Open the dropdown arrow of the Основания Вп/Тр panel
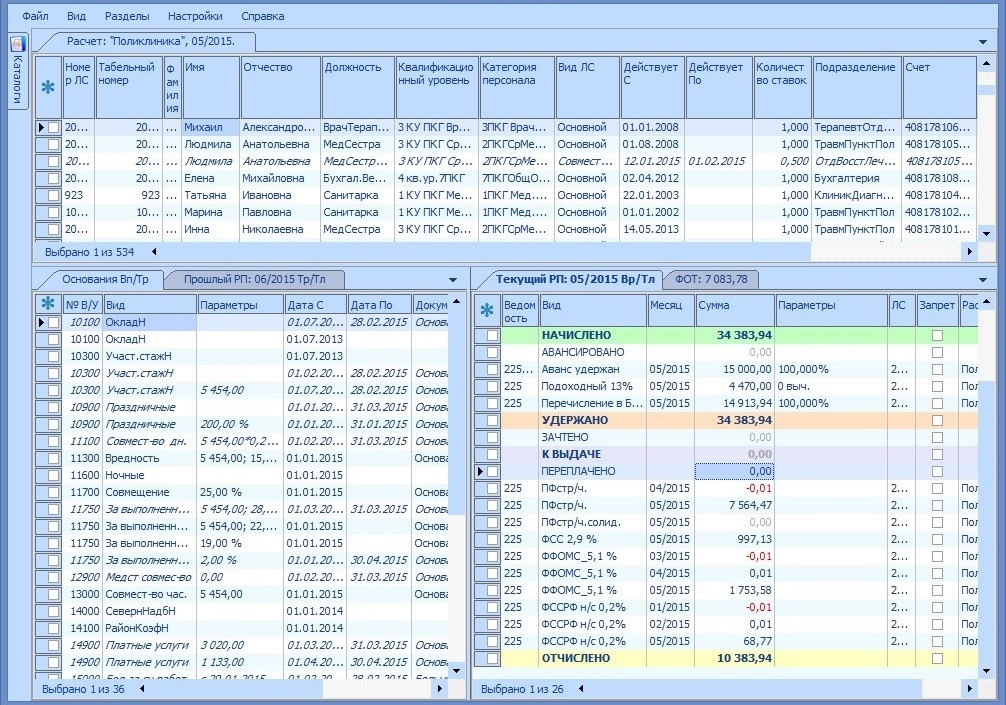This screenshot has height=705, width=1006. point(453,280)
